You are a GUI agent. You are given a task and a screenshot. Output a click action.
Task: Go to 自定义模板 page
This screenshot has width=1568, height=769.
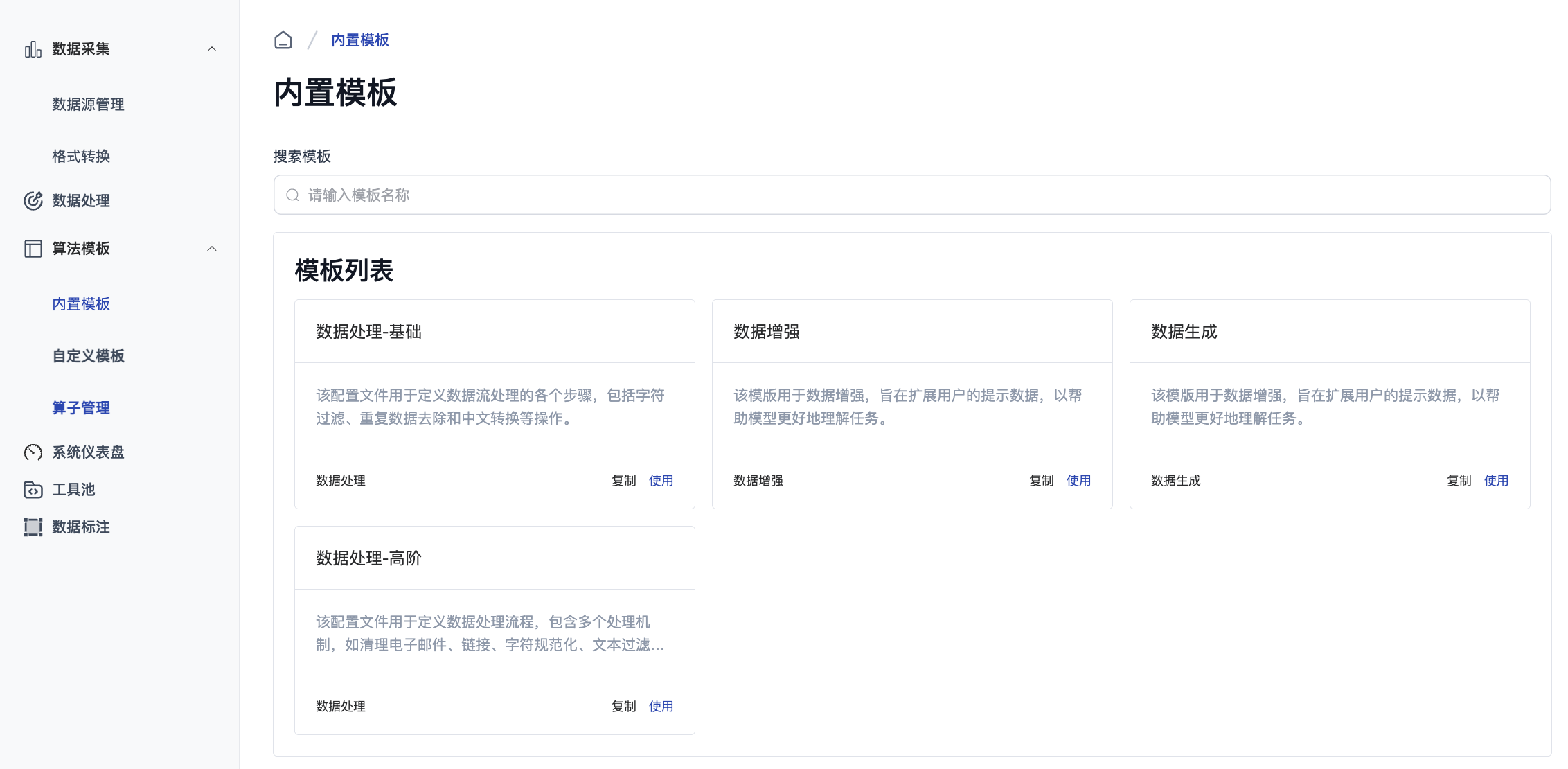click(x=88, y=356)
